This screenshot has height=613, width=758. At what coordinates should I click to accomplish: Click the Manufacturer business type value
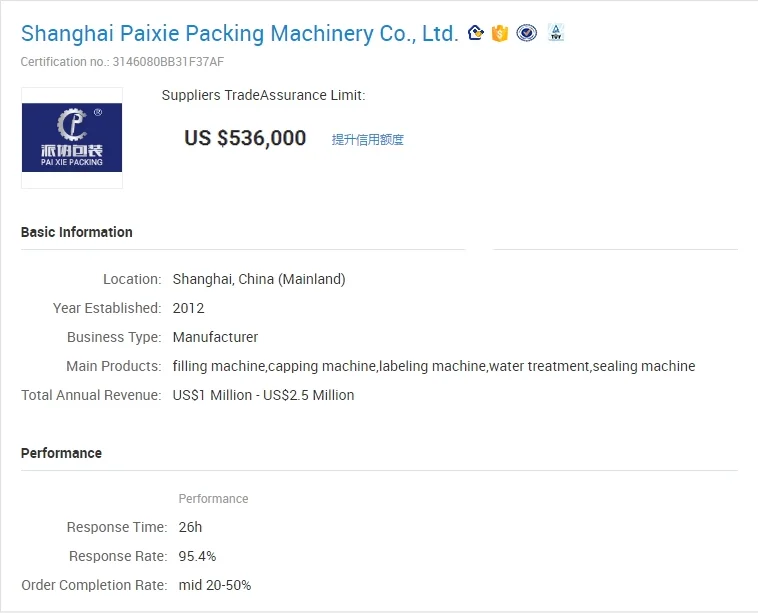pos(215,337)
